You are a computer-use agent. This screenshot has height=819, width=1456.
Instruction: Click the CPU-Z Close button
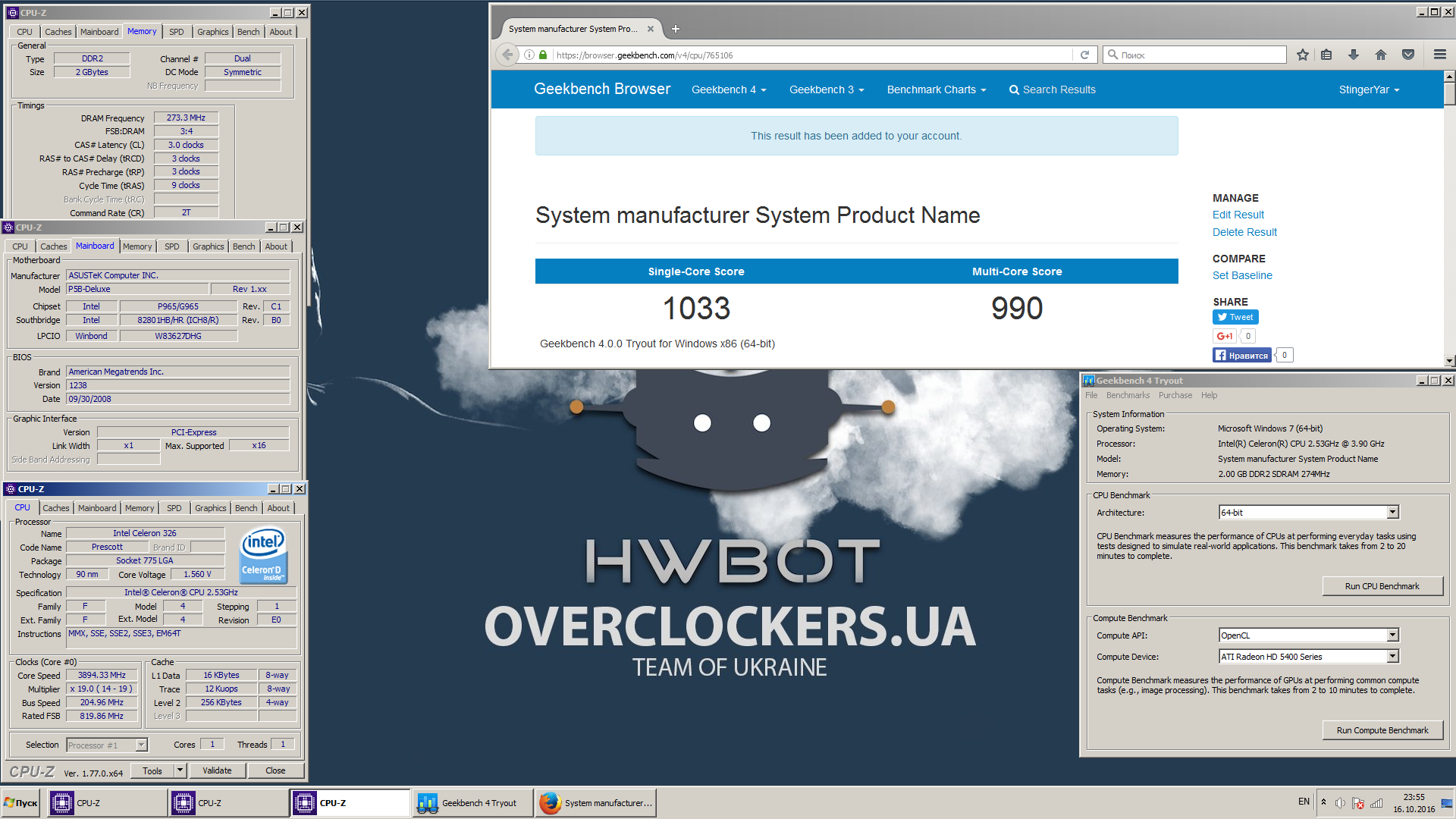[x=275, y=770]
